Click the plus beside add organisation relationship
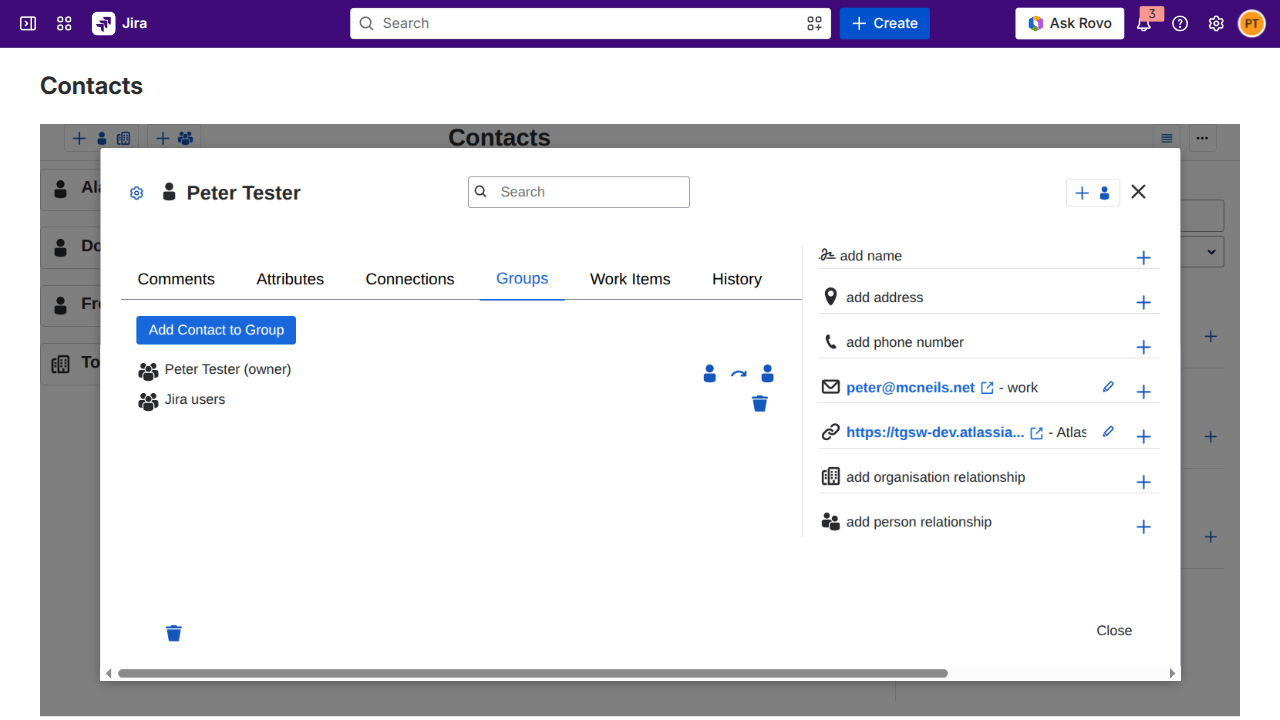Viewport: 1280px width, 720px height. coord(1144,482)
